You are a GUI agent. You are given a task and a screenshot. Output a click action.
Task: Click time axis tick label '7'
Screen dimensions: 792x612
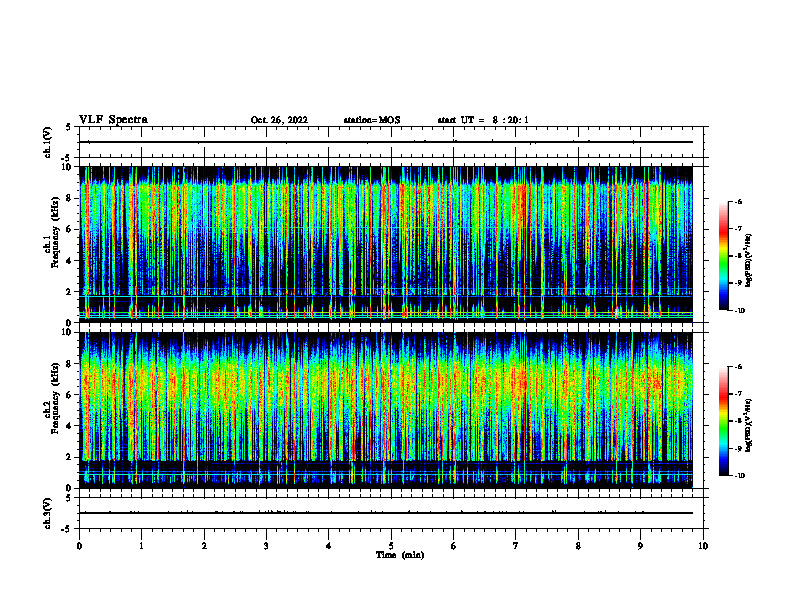[x=516, y=546]
